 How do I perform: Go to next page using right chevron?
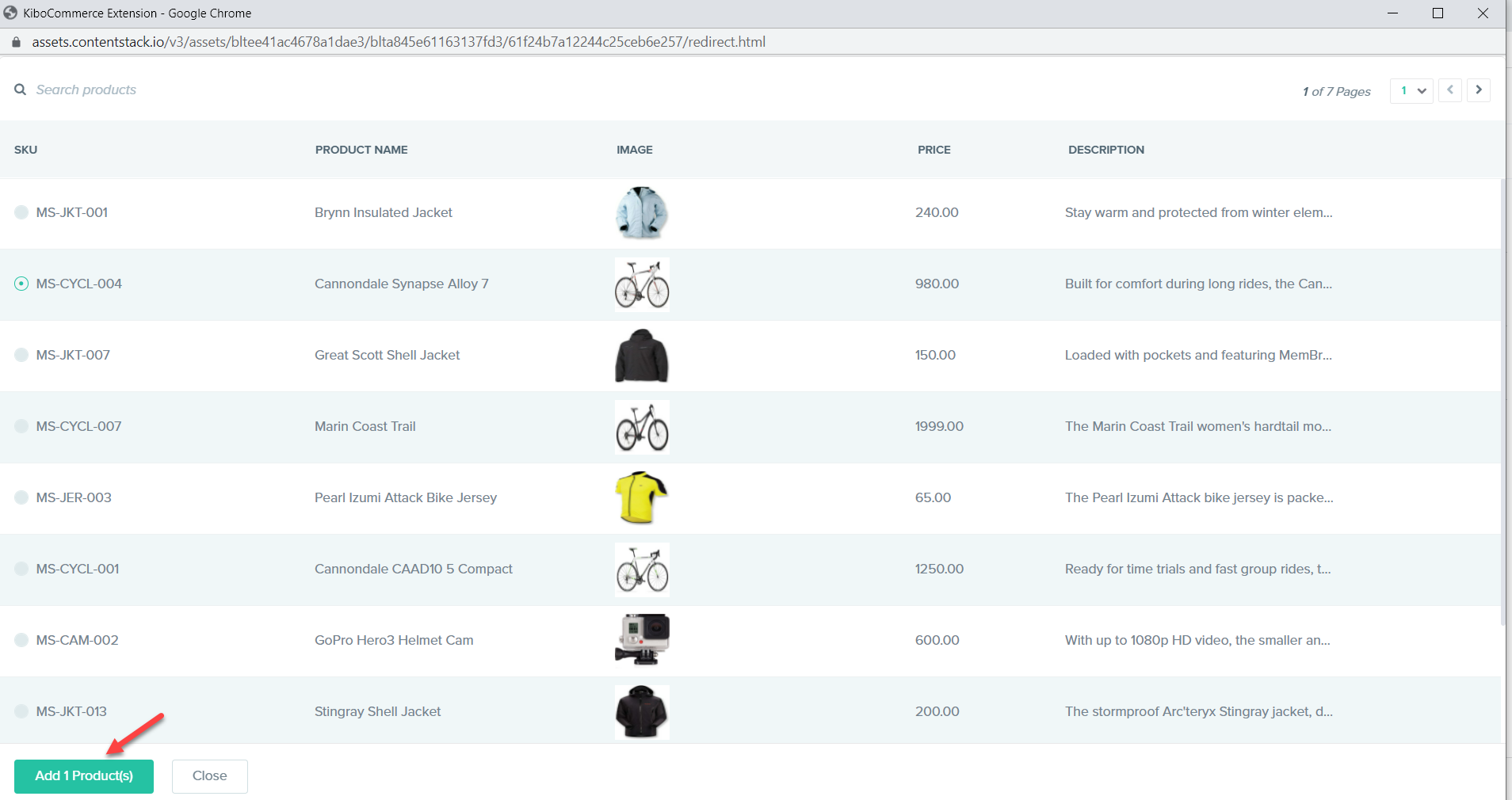click(x=1478, y=90)
